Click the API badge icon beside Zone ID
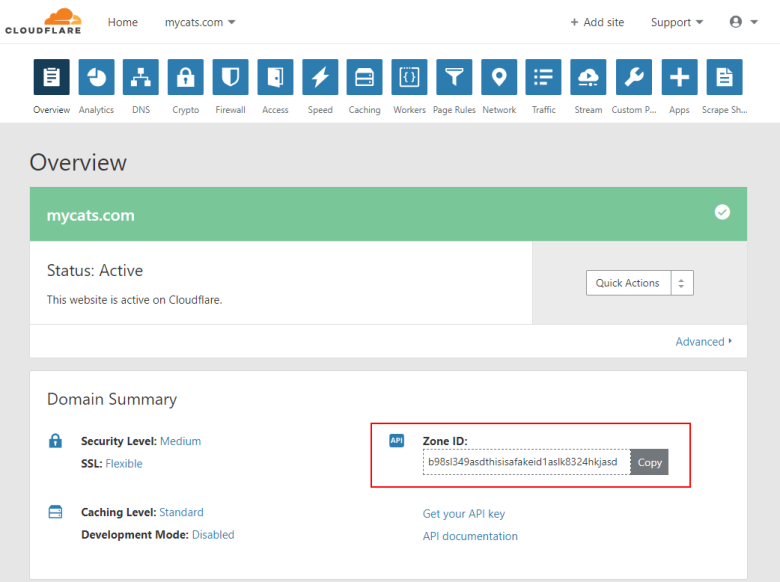780x582 pixels. (396, 440)
